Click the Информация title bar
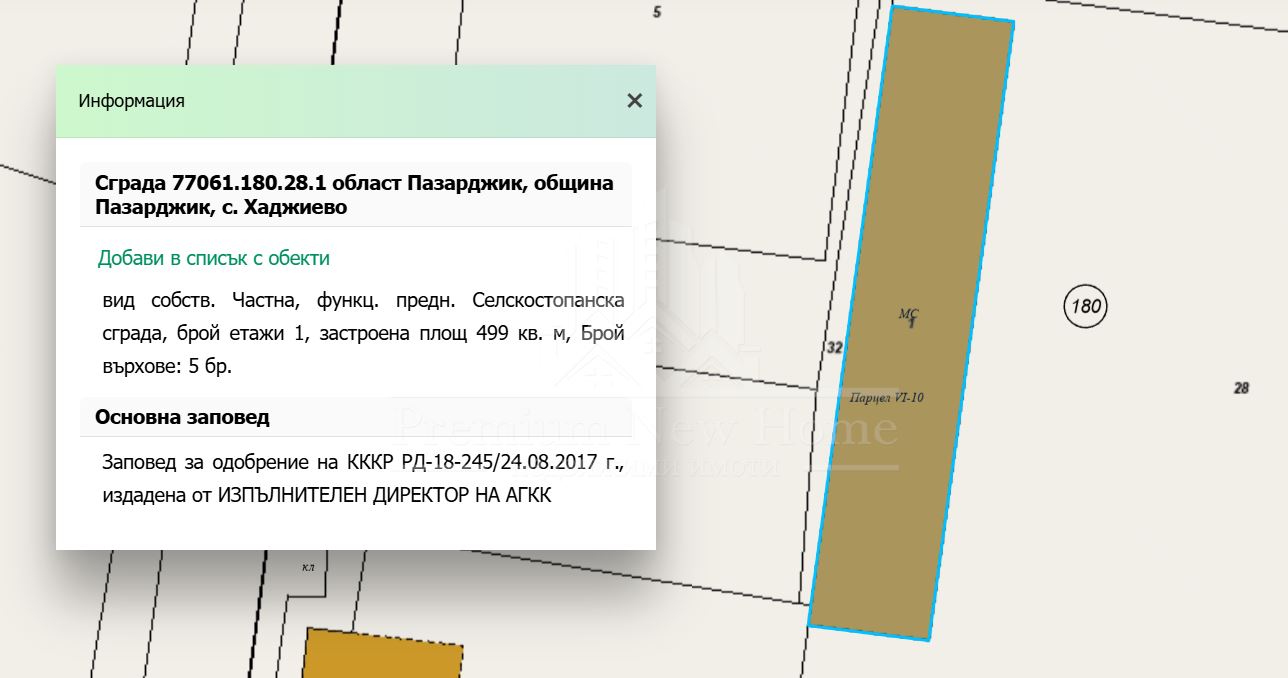Viewport: 1288px width, 678px height. point(131,100)
